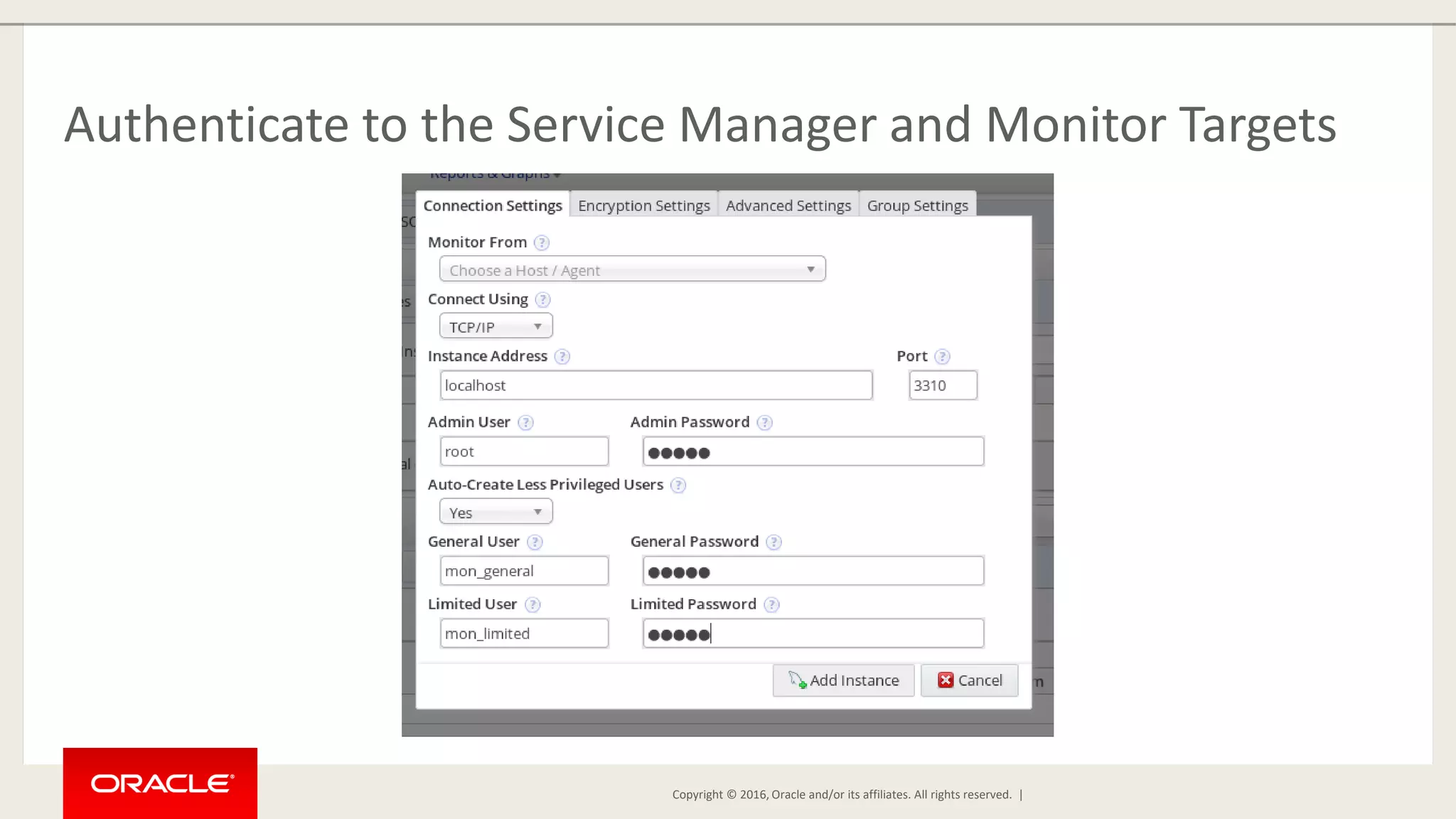The height and width of the screenshot is (819, 1456).
Task: Open help for Auto-Create Less Privileged Users
Action: [x=678, y=485]
